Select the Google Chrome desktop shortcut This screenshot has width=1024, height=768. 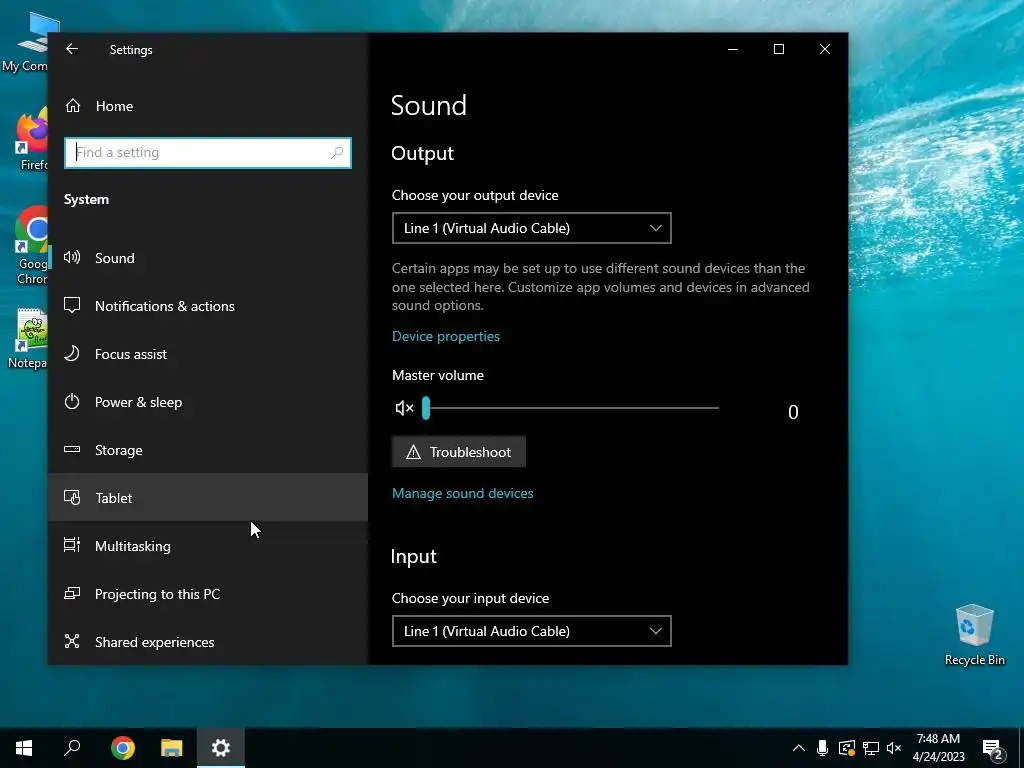[31, 246]
